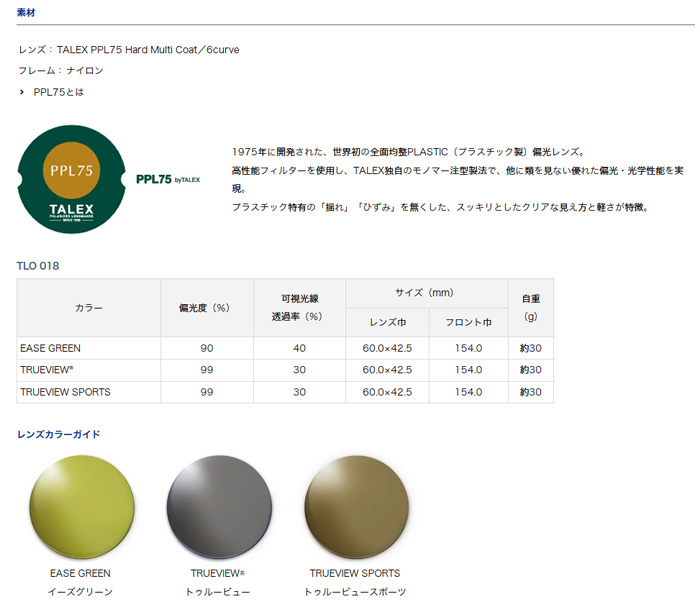The image size is (700, 612).
Task: Click the 'カラー' column header
Action: click(x=88, y=308)
